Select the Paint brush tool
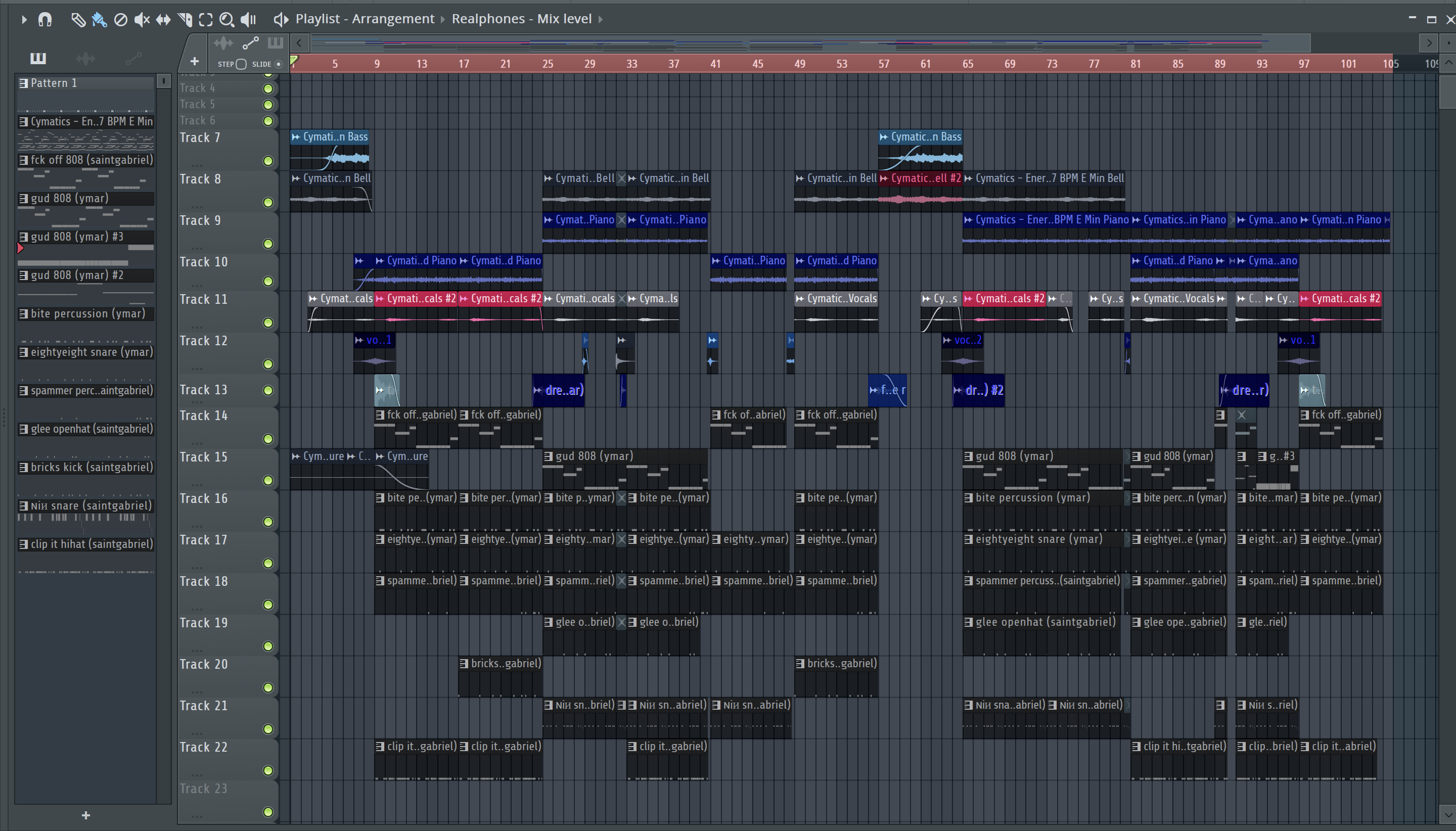Viewport: 1456px width, 831px height. [x=99, y=20]
